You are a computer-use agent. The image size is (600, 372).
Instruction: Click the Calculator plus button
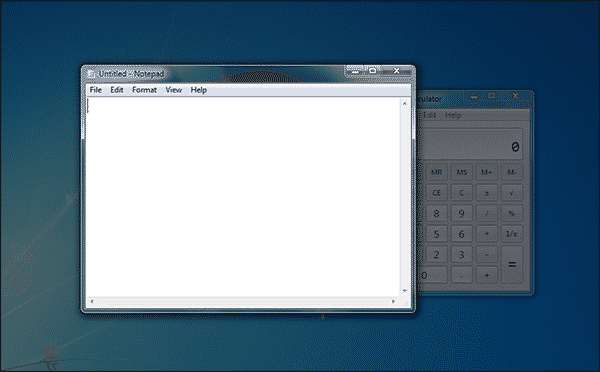(487, 275)
